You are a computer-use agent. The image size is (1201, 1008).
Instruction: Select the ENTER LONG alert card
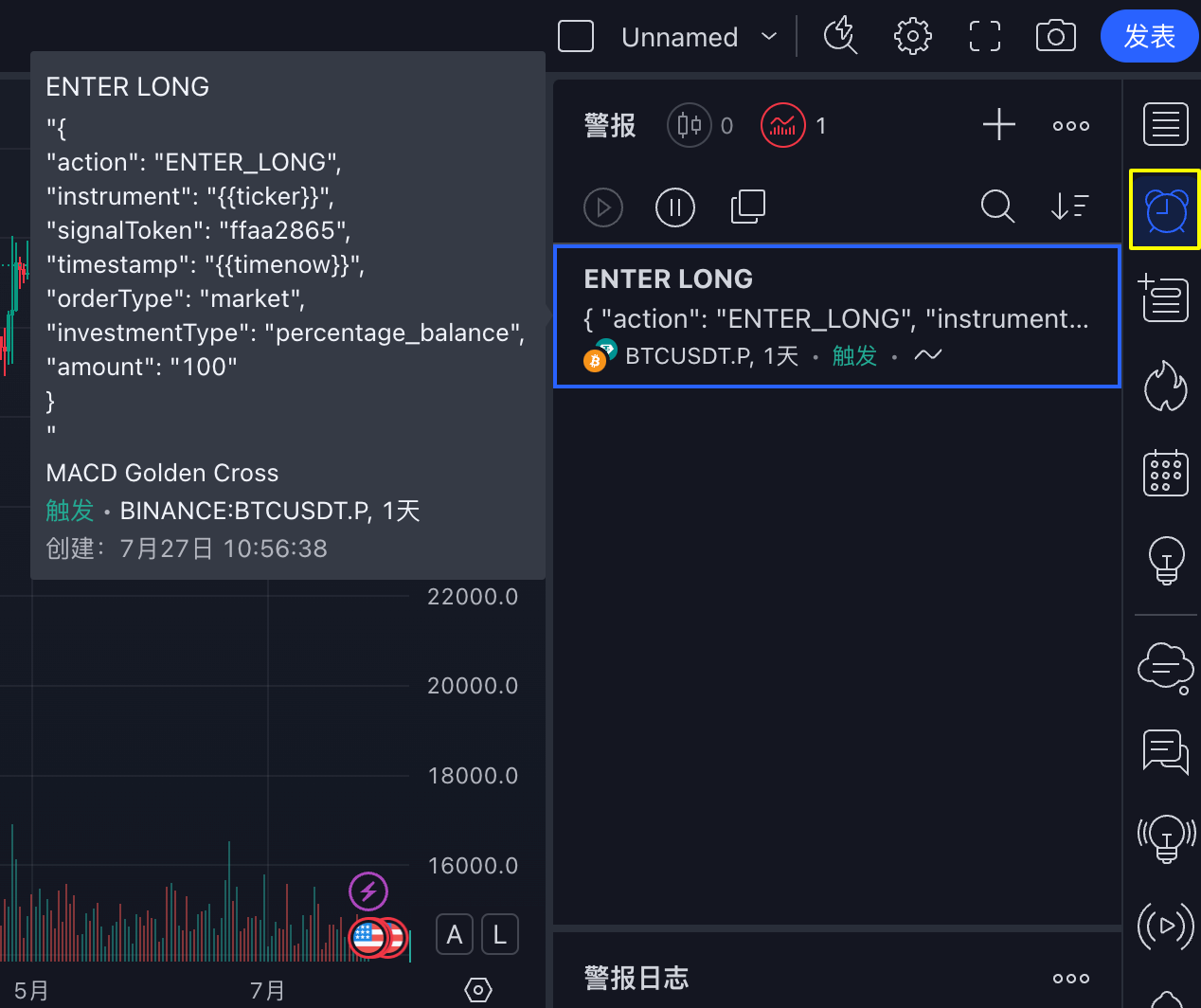point(837,315)
